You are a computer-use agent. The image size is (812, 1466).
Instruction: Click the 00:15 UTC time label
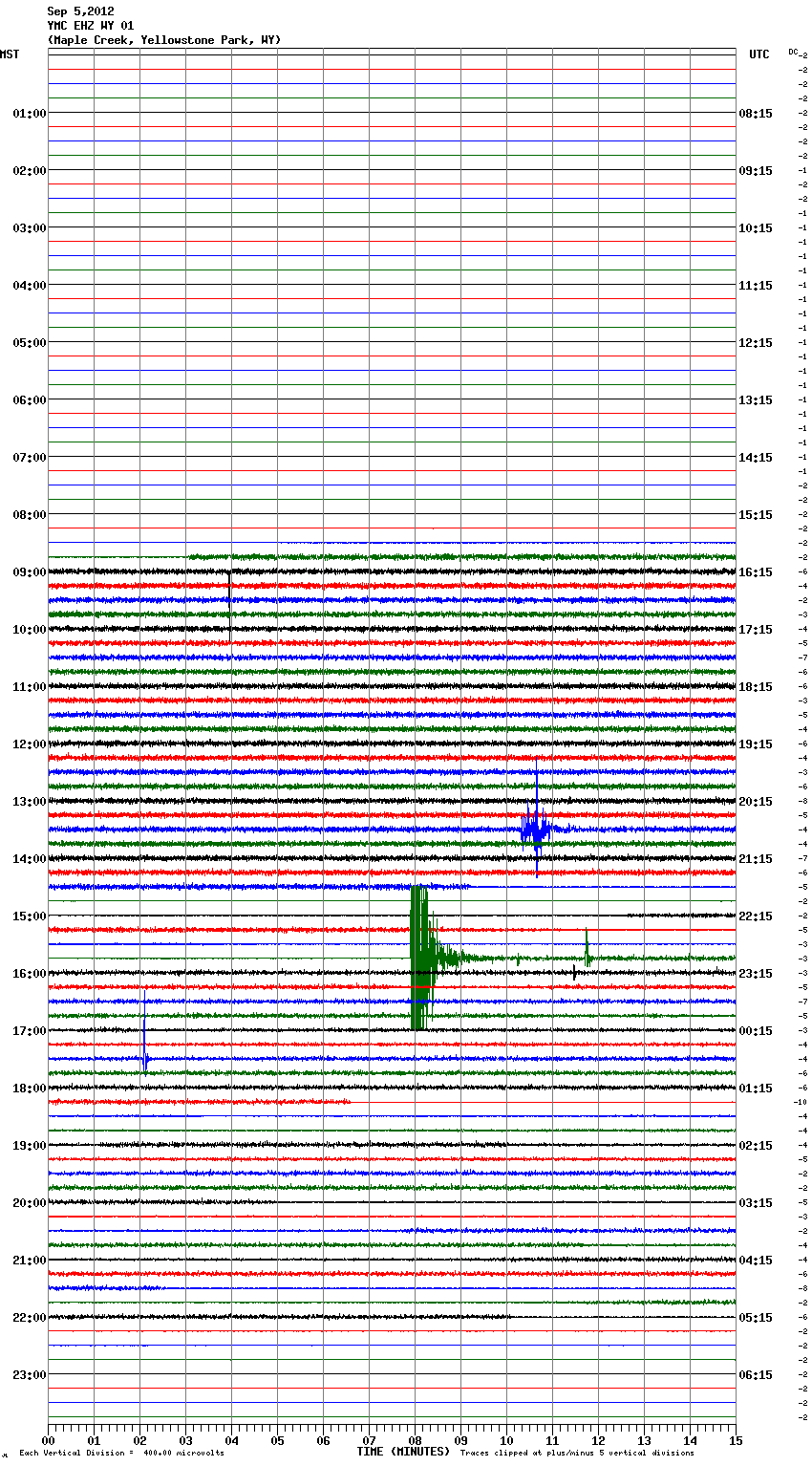click(x=756, y=1031)
